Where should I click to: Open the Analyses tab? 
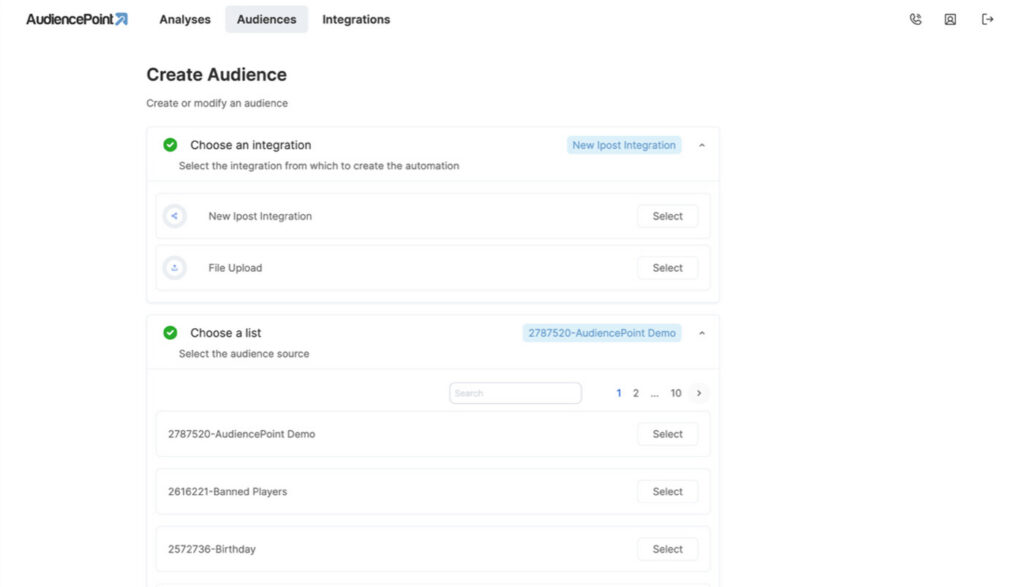pyautogui.click(x=185, y=20)
